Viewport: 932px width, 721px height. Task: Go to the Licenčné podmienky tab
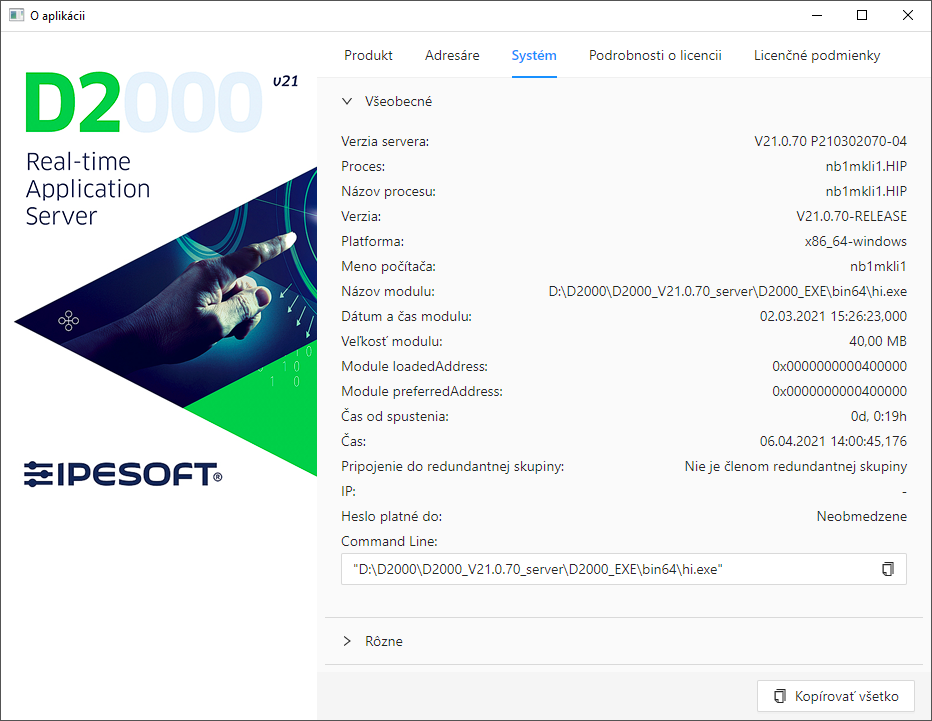tap(817, 56)
